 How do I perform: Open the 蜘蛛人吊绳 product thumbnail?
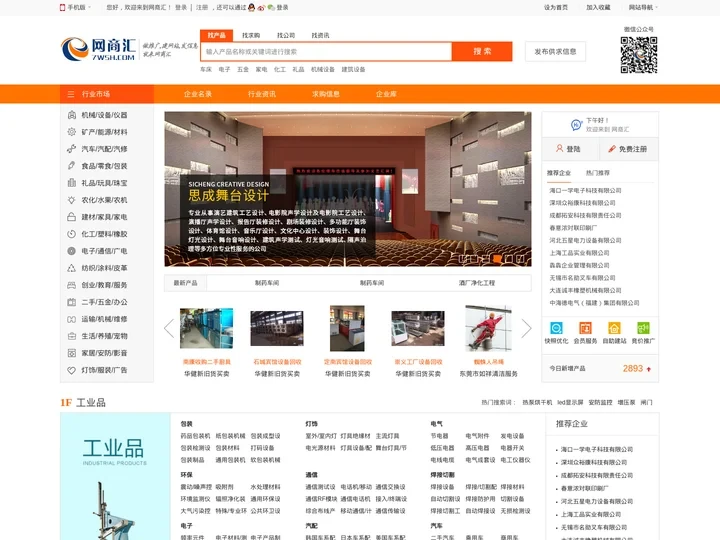click(x=488, y=328)
